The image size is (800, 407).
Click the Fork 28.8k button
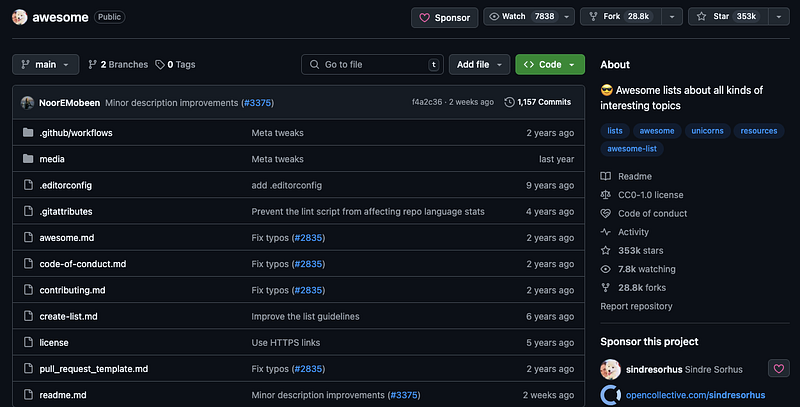(621, 16)
